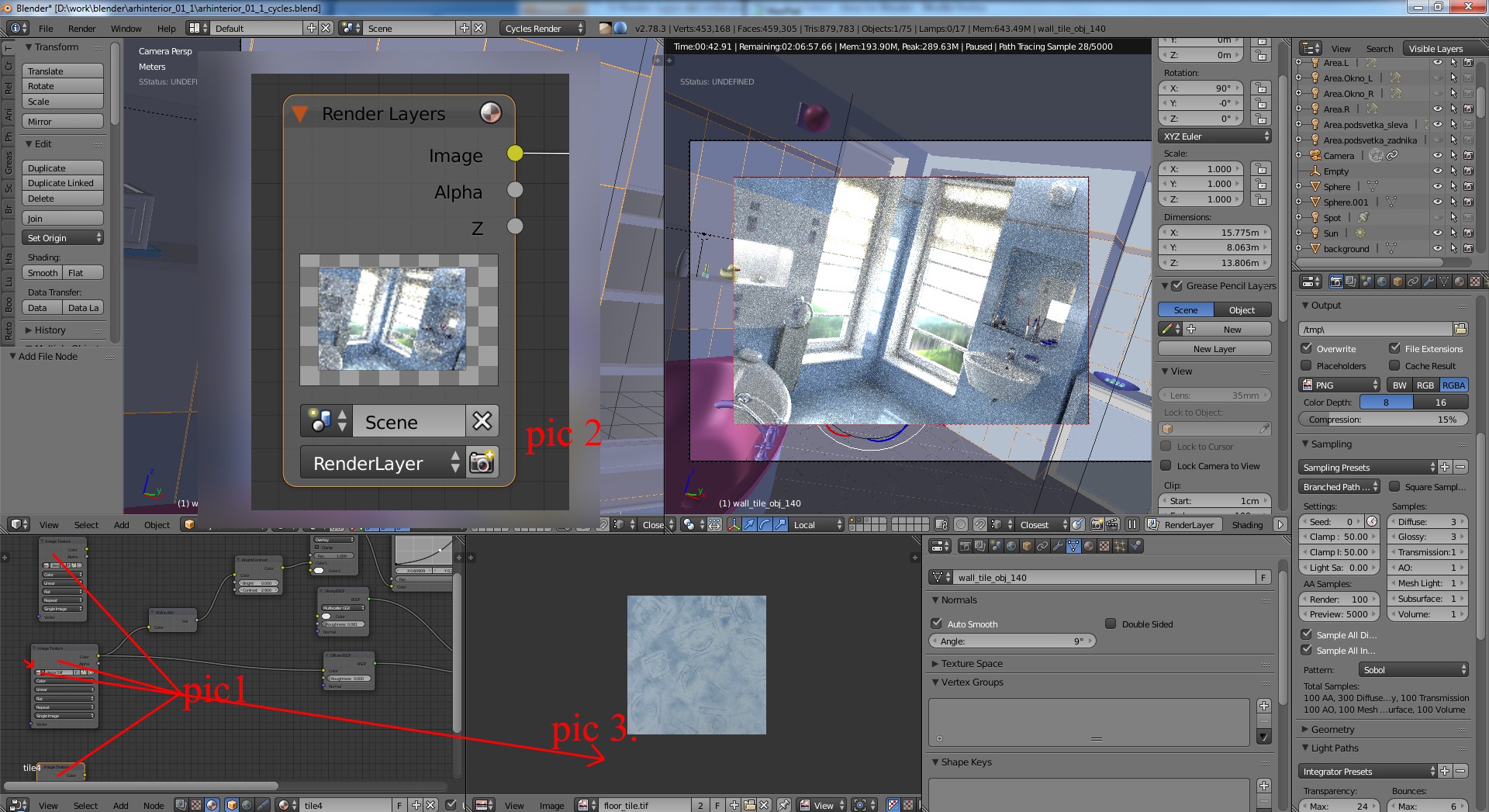Disable the Overwrite checkbox
The image size is (1489, 812).
coord(1307,348)
